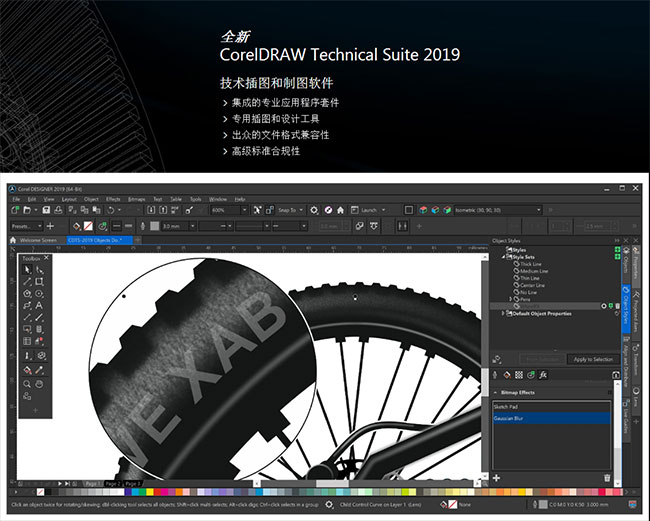
Task: Click the horizontal scrollbar under the canvas
Action: (366, 483)
